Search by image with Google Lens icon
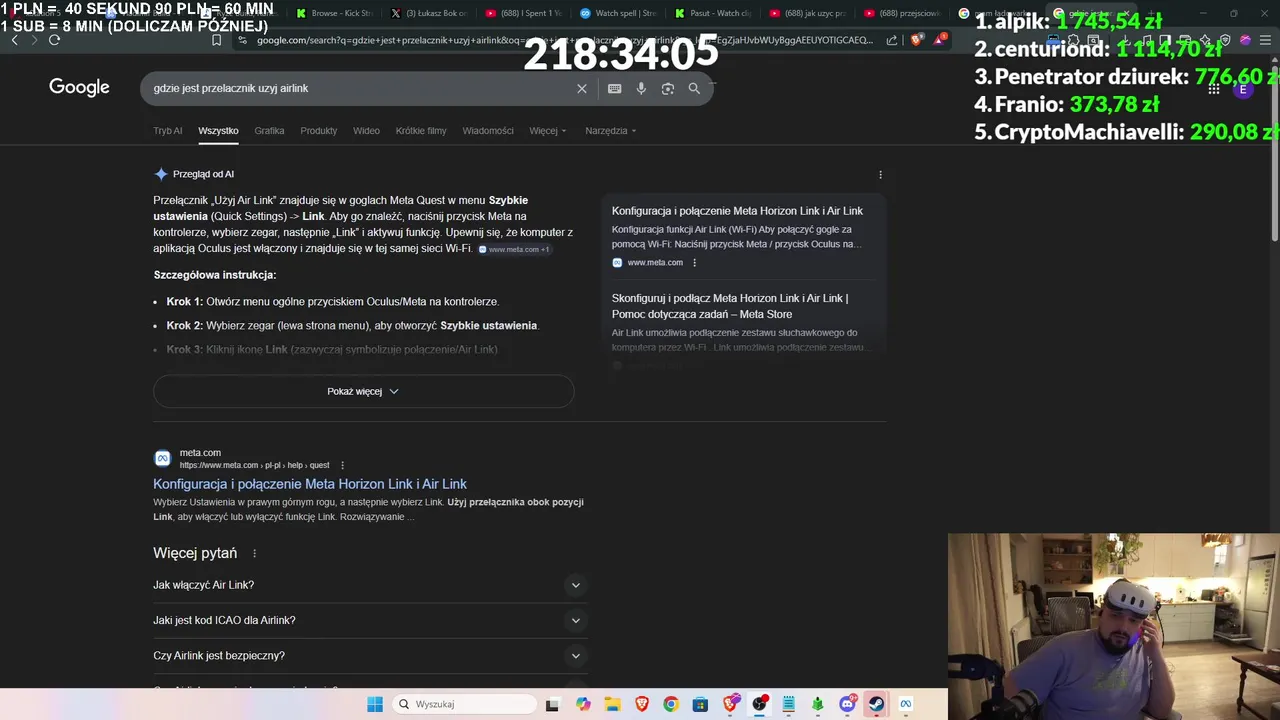The image size is (1280, 720). [x=668, y=88]
